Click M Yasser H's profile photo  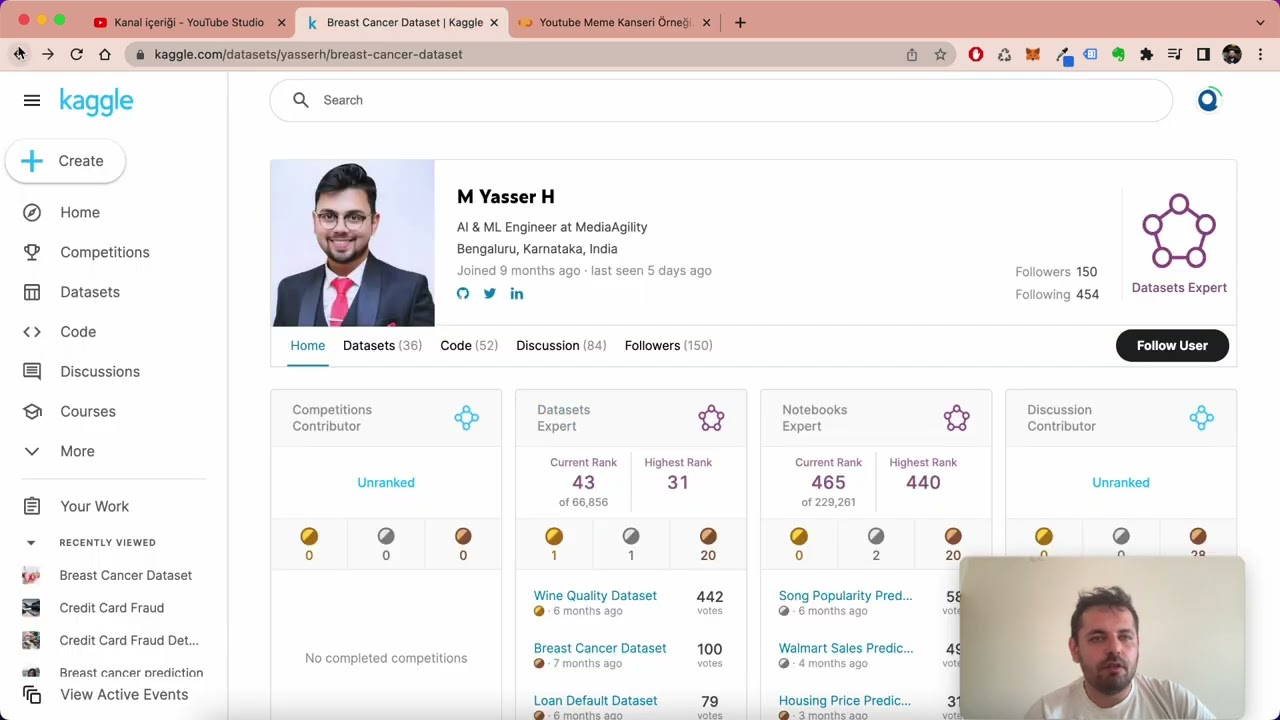353,243
